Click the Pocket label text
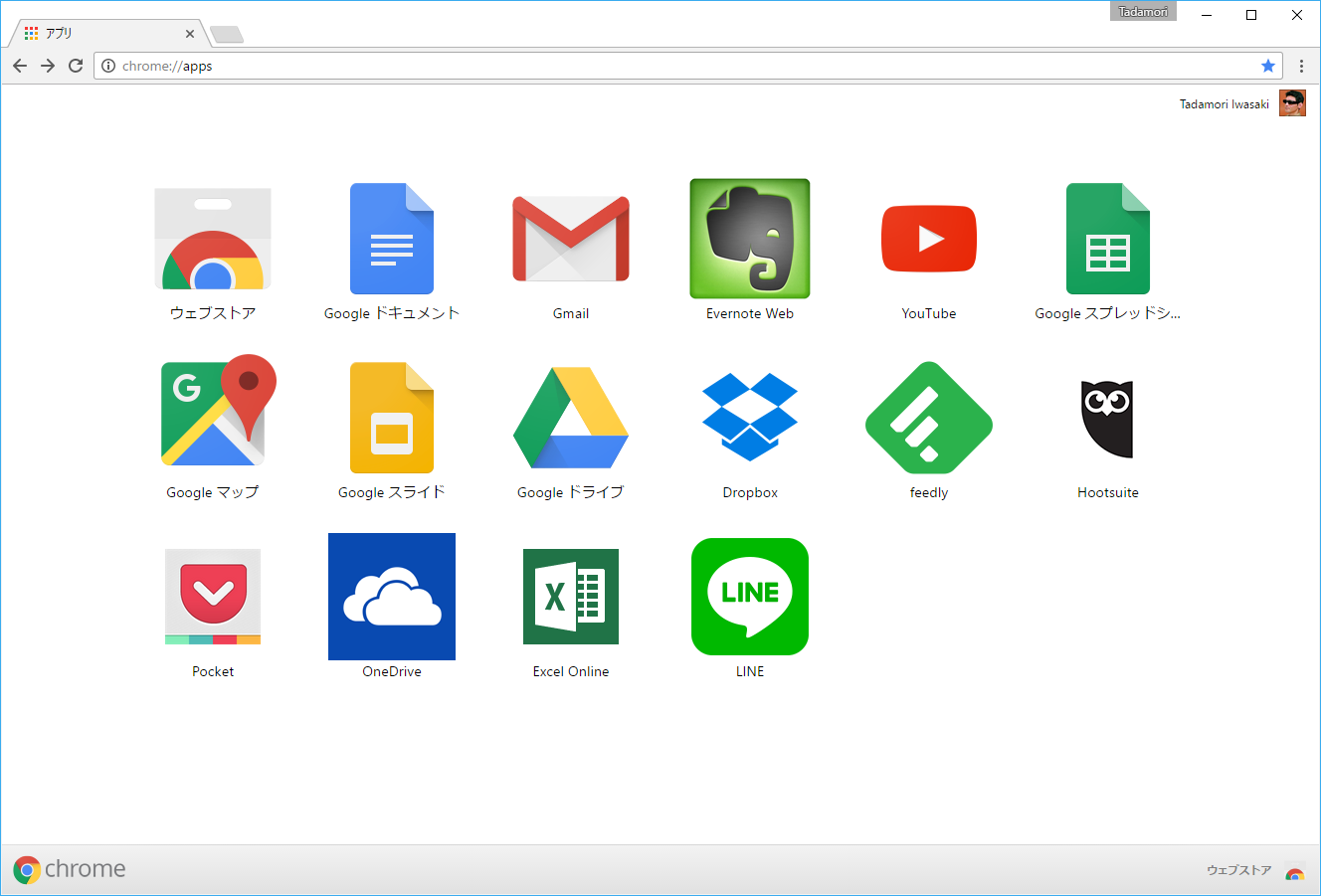 (213, 671)
